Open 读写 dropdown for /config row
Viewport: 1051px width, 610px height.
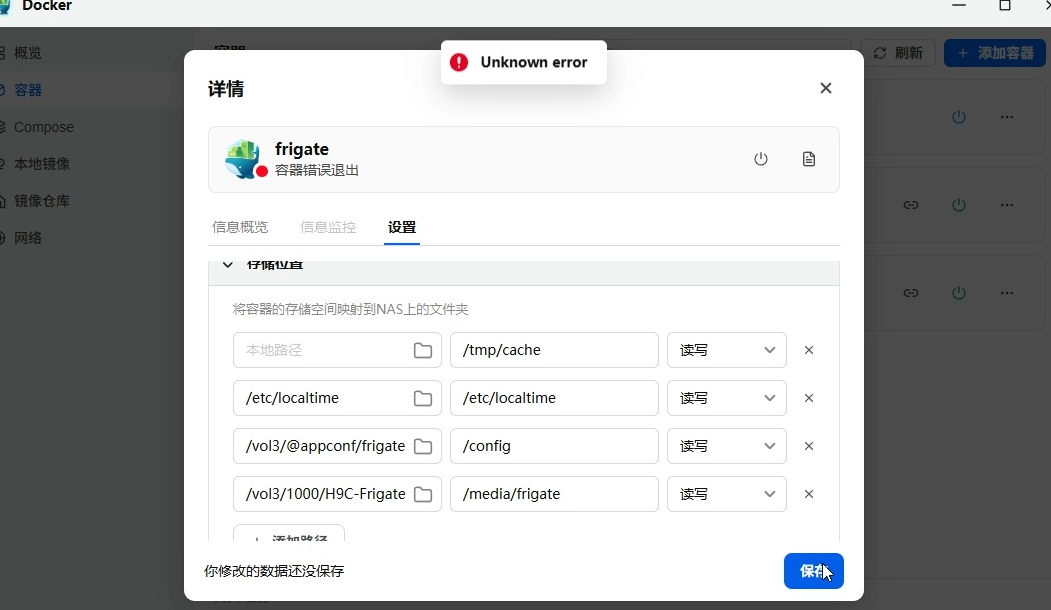tap(727, 446)
